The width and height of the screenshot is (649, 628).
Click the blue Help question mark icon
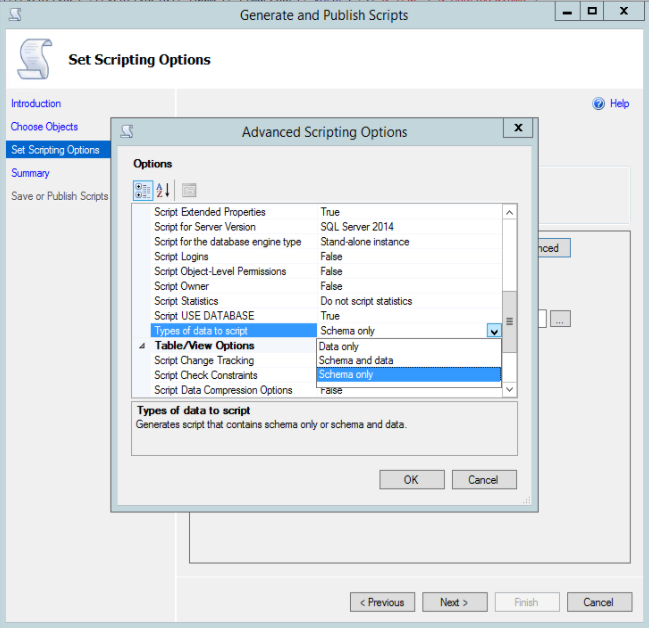[599, 104]
